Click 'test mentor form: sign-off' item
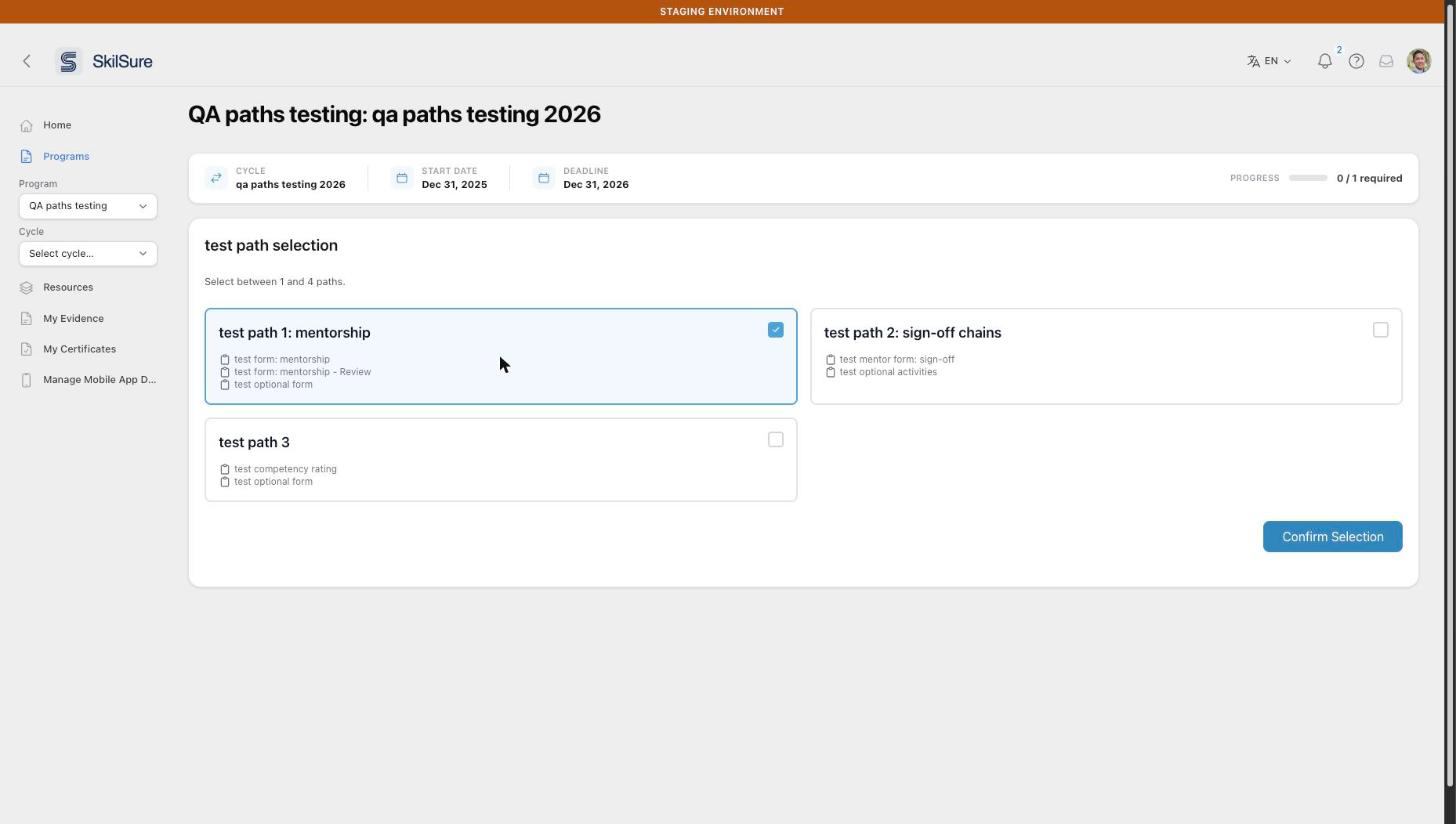This screenshot has width=1456, height=824. tap(897, 359)
